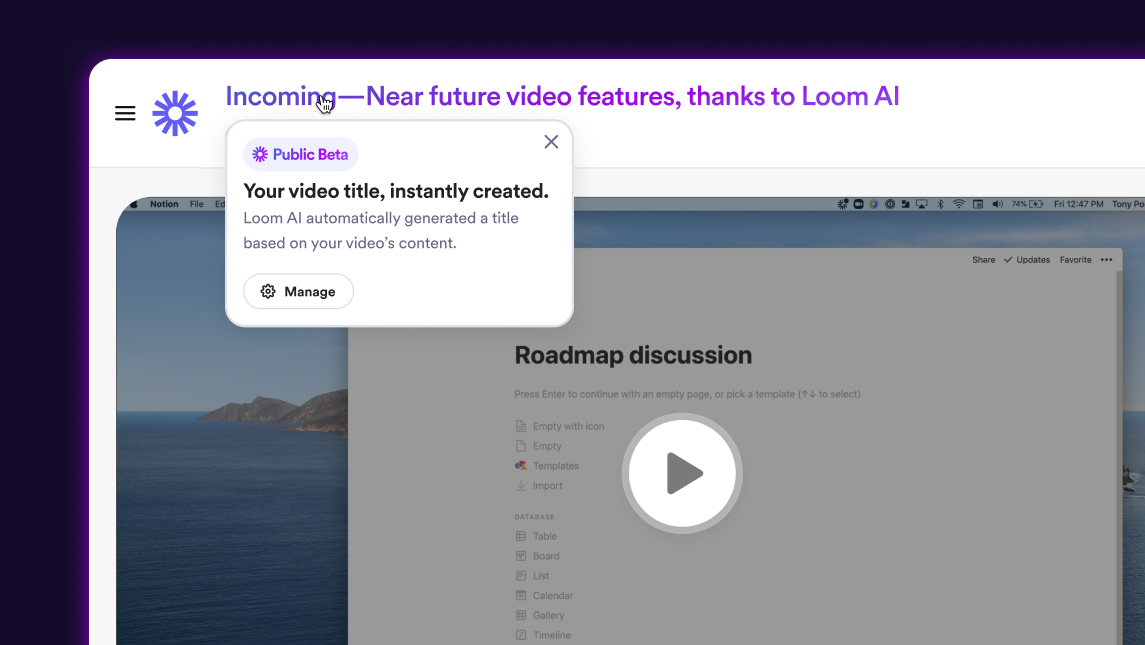Image resolution: width=1145 pixels, height=645 pixels.
Task: Choose the 'Calendar' database option
Action: (544, 595)
